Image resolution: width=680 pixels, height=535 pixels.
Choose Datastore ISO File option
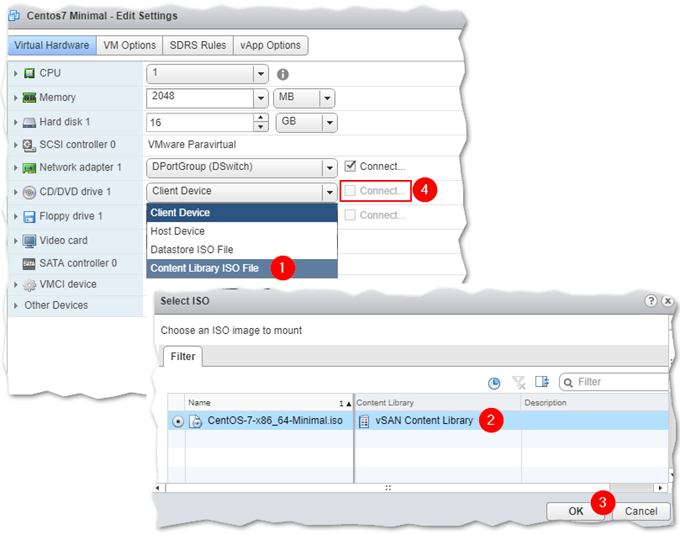[242, 250]
